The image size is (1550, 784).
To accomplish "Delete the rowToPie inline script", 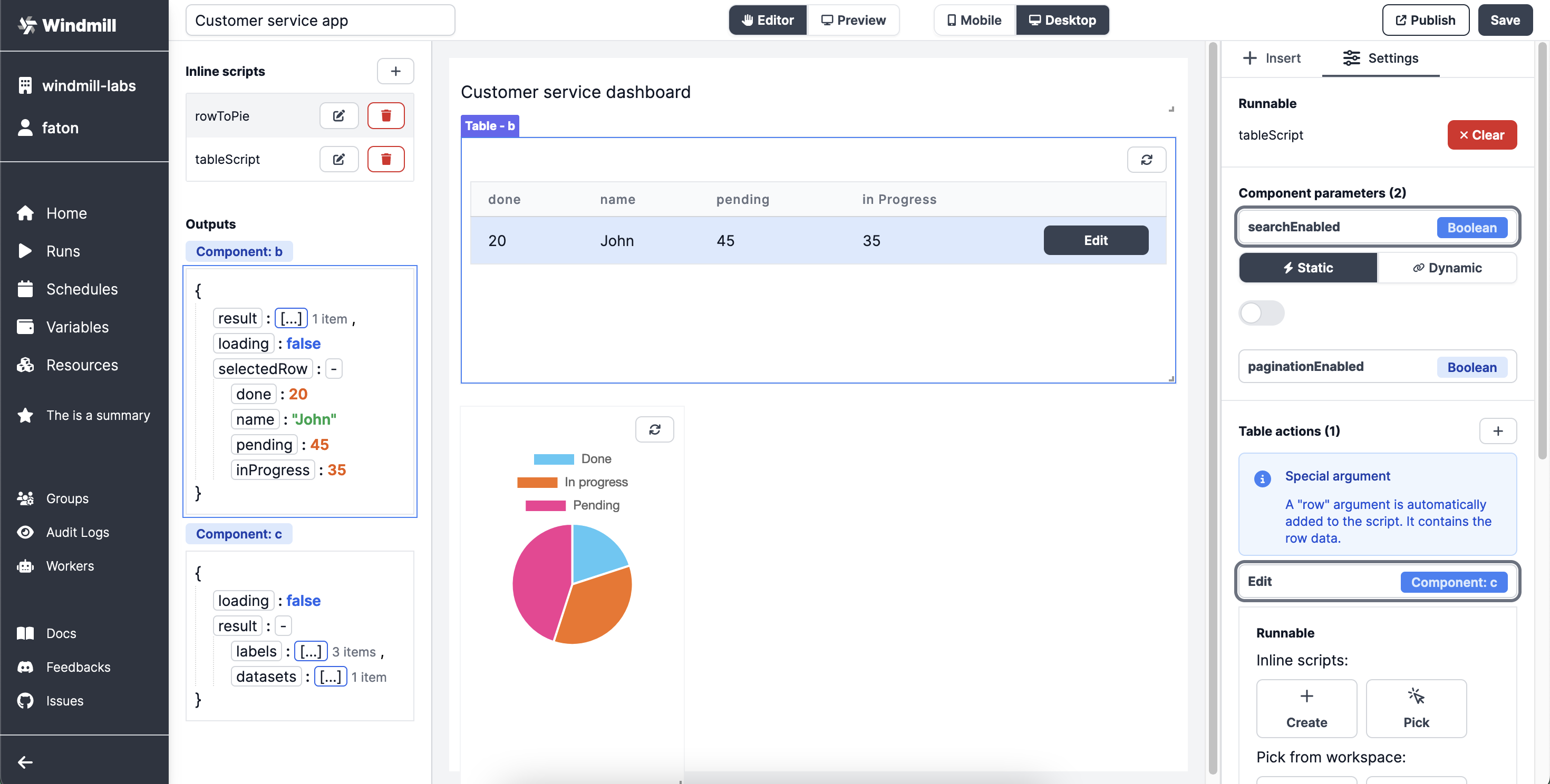I will pos(386,115).
